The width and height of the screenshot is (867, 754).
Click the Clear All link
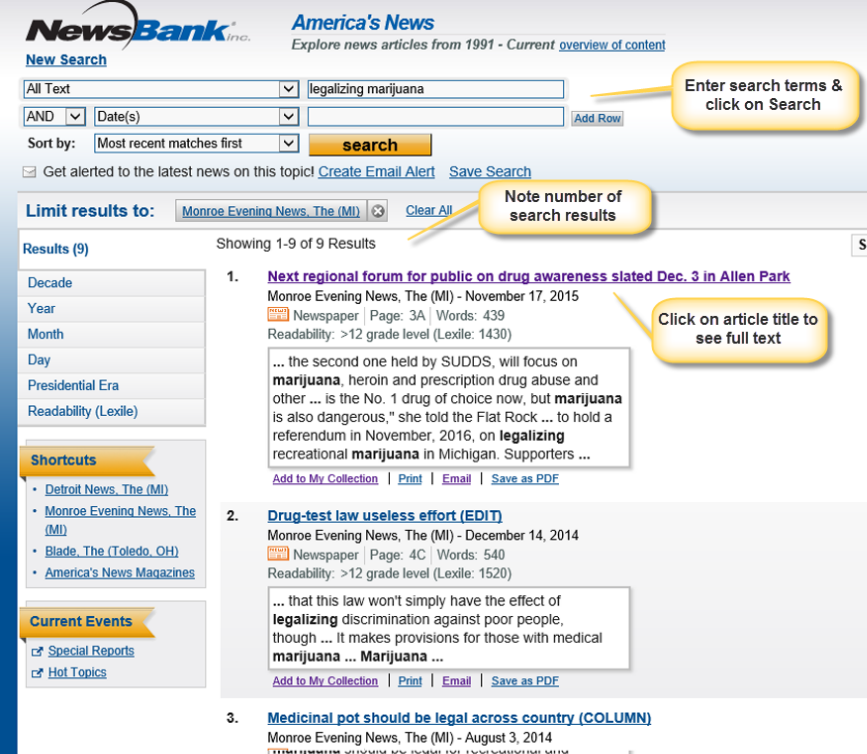coord(429,211)
